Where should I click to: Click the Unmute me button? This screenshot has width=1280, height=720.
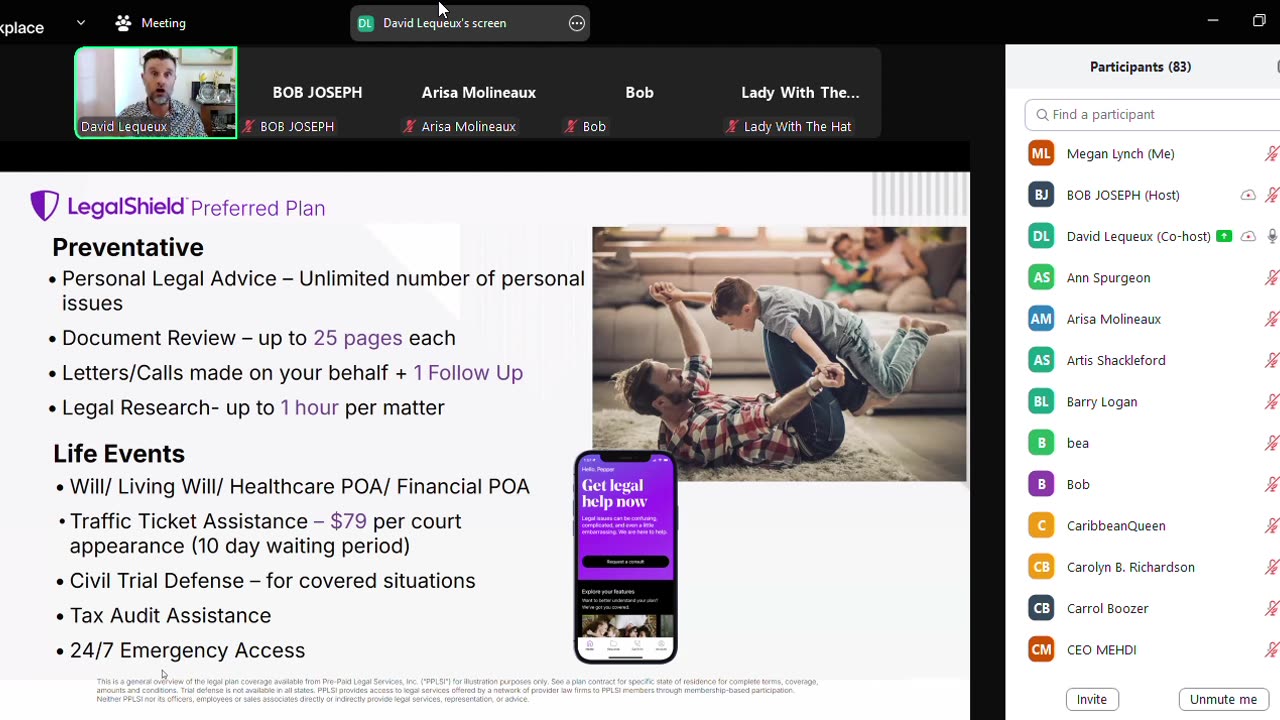(1223, 699)
